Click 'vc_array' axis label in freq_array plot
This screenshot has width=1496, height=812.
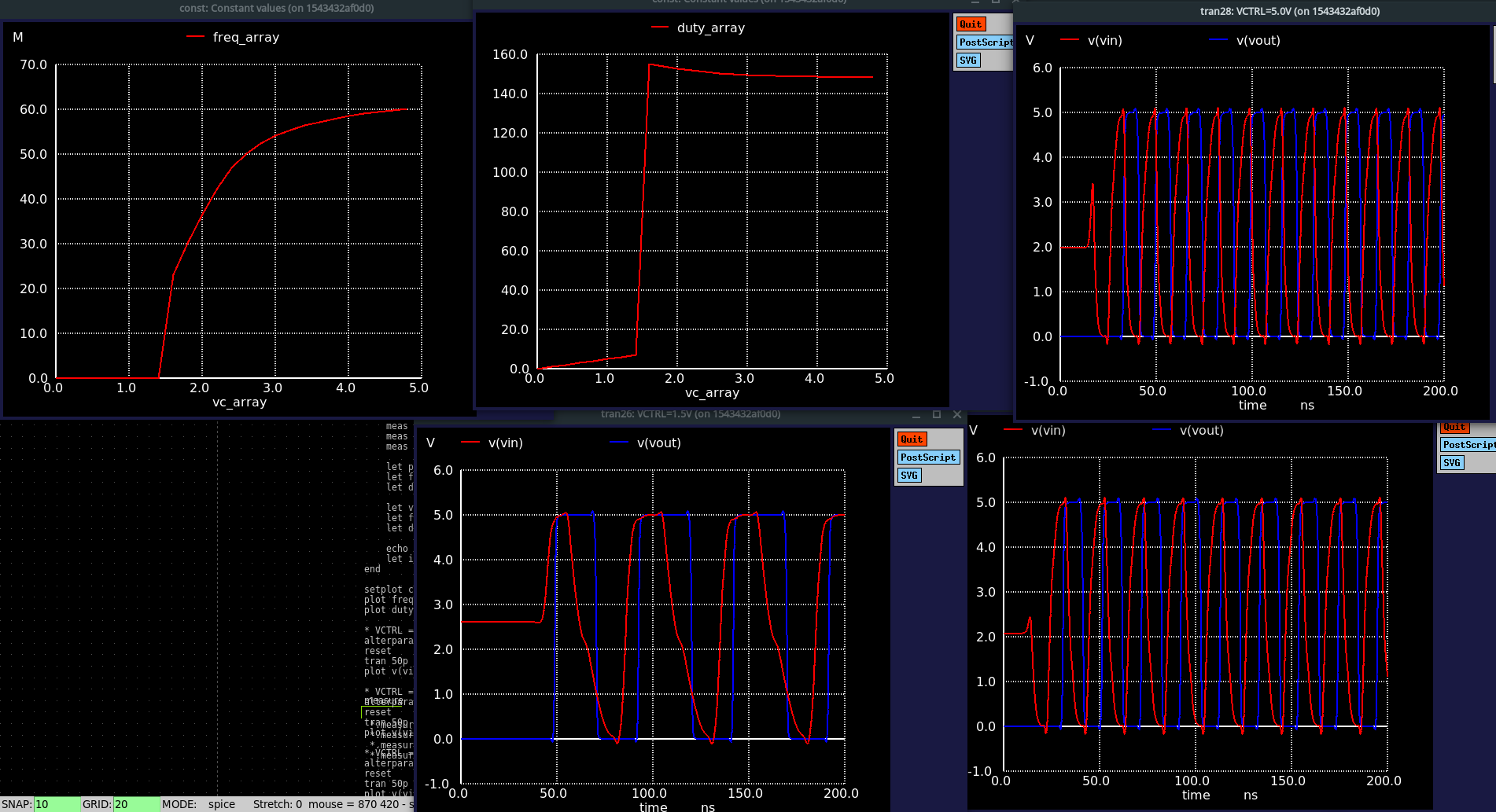click(240, 402)
